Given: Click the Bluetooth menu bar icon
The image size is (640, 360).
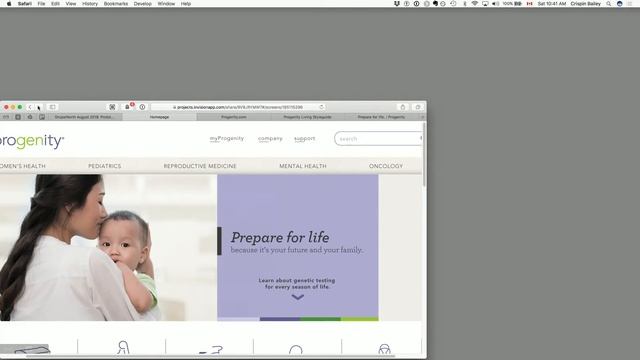Looking at the screenshot, I should 464,4.
